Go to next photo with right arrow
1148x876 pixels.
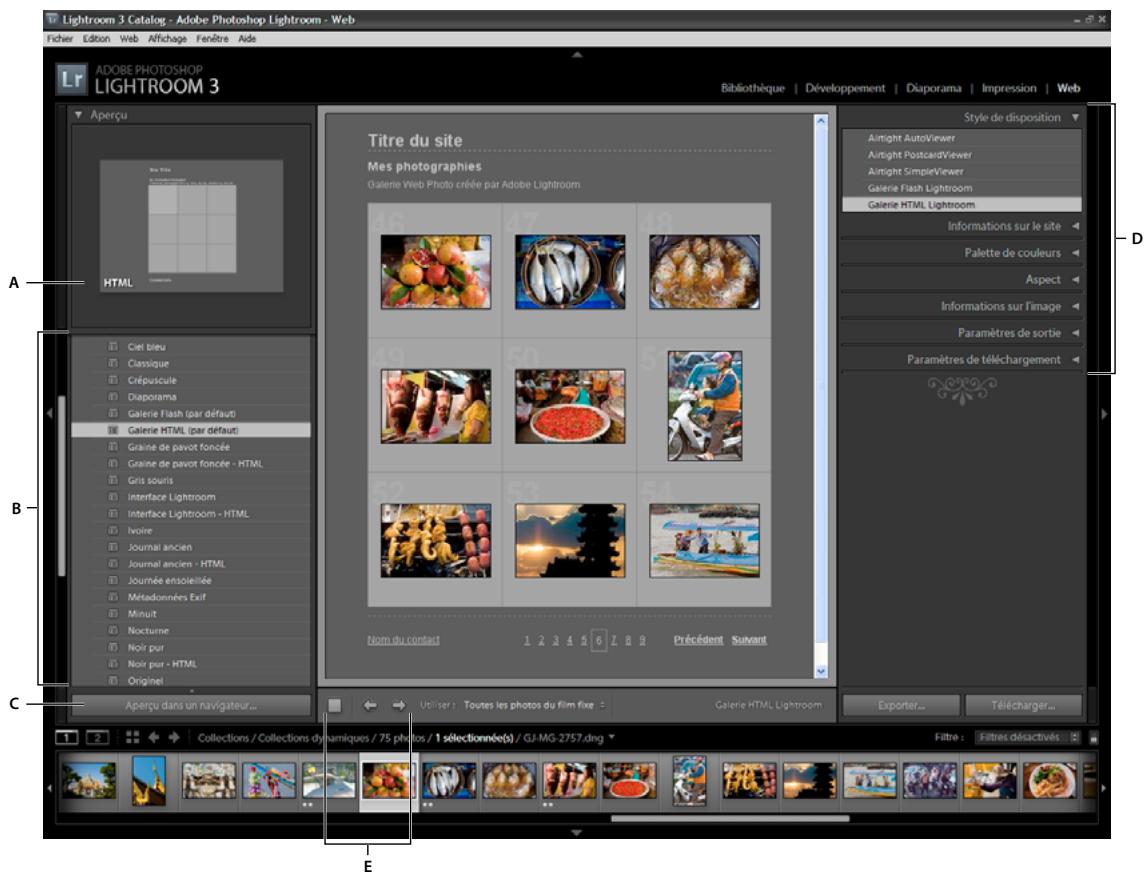coord(399,705)
